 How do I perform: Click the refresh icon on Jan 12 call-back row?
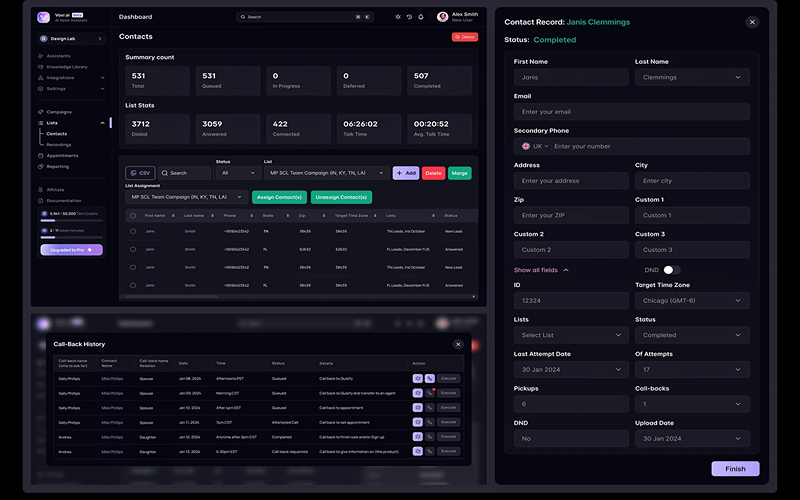tap(417, 437)
